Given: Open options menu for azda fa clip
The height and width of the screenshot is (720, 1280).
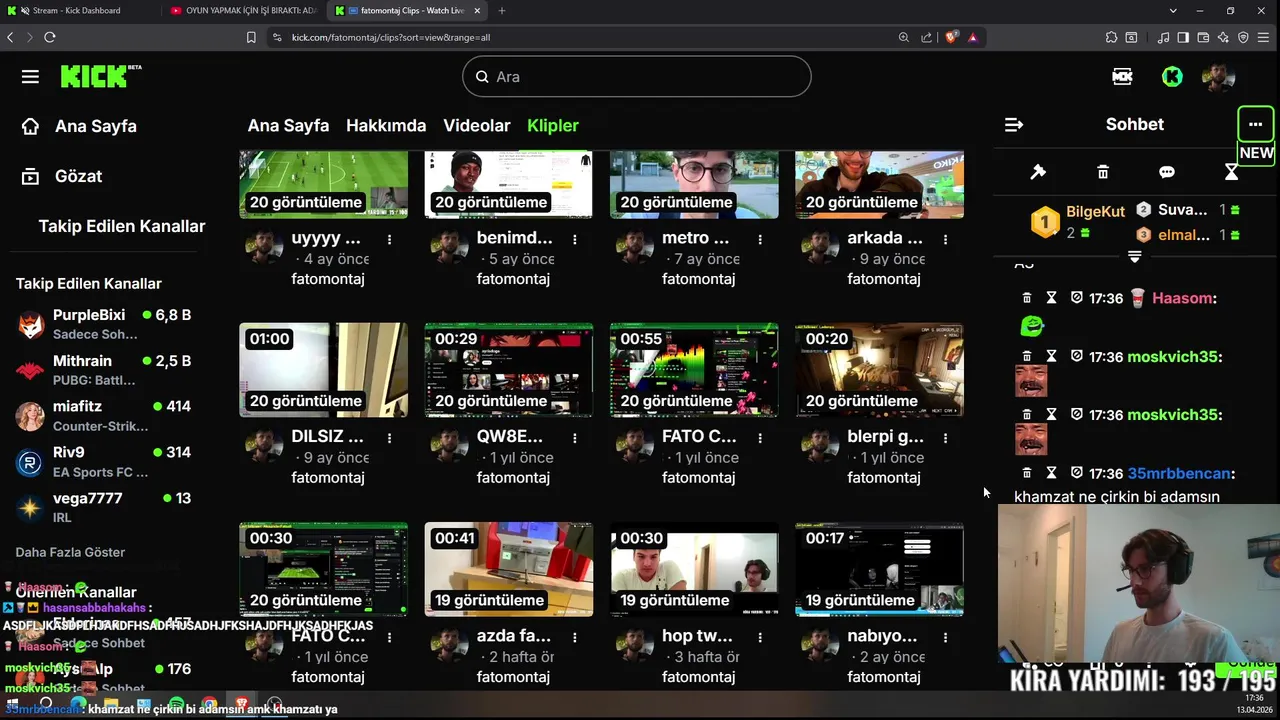Looking at the screenshot, I should 574,637.
